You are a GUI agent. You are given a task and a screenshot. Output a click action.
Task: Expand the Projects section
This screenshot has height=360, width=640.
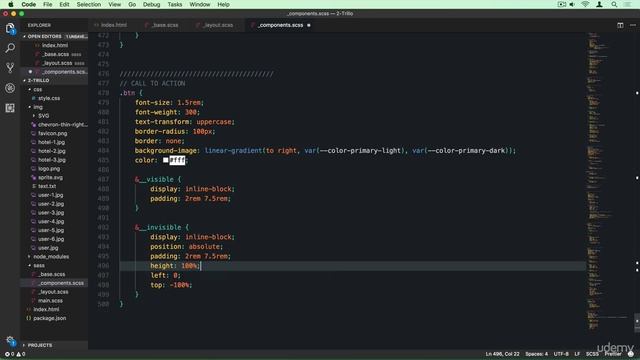(55, 345)
